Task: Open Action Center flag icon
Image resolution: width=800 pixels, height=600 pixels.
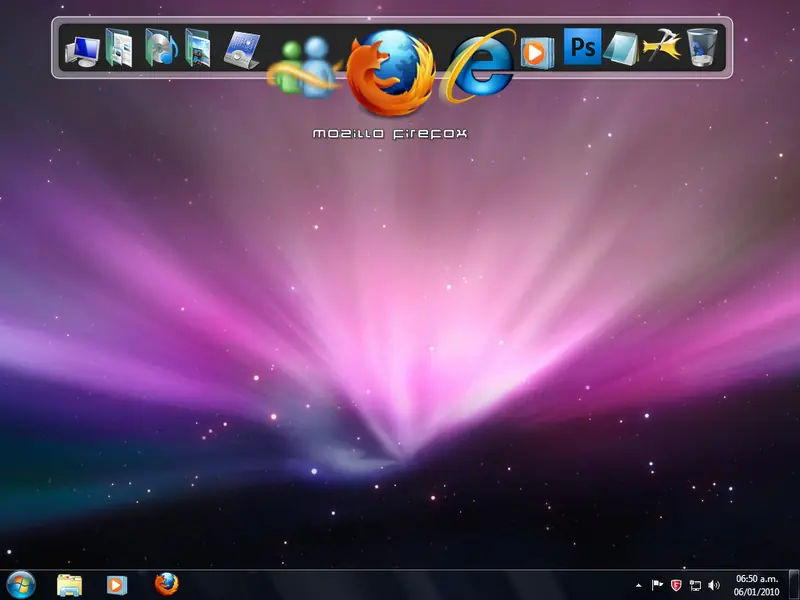Action: coord(657,585)
